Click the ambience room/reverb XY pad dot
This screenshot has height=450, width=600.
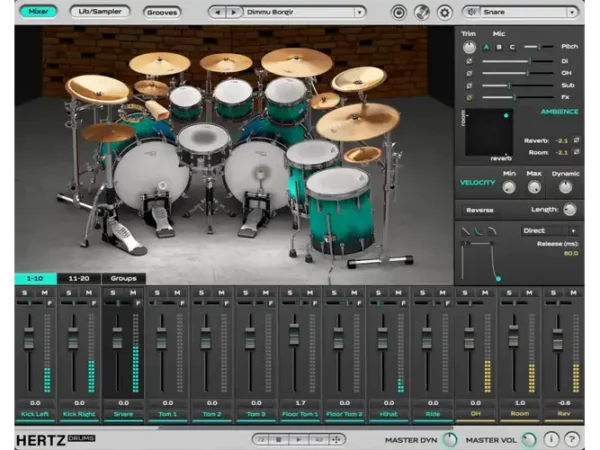coord(506,115)
